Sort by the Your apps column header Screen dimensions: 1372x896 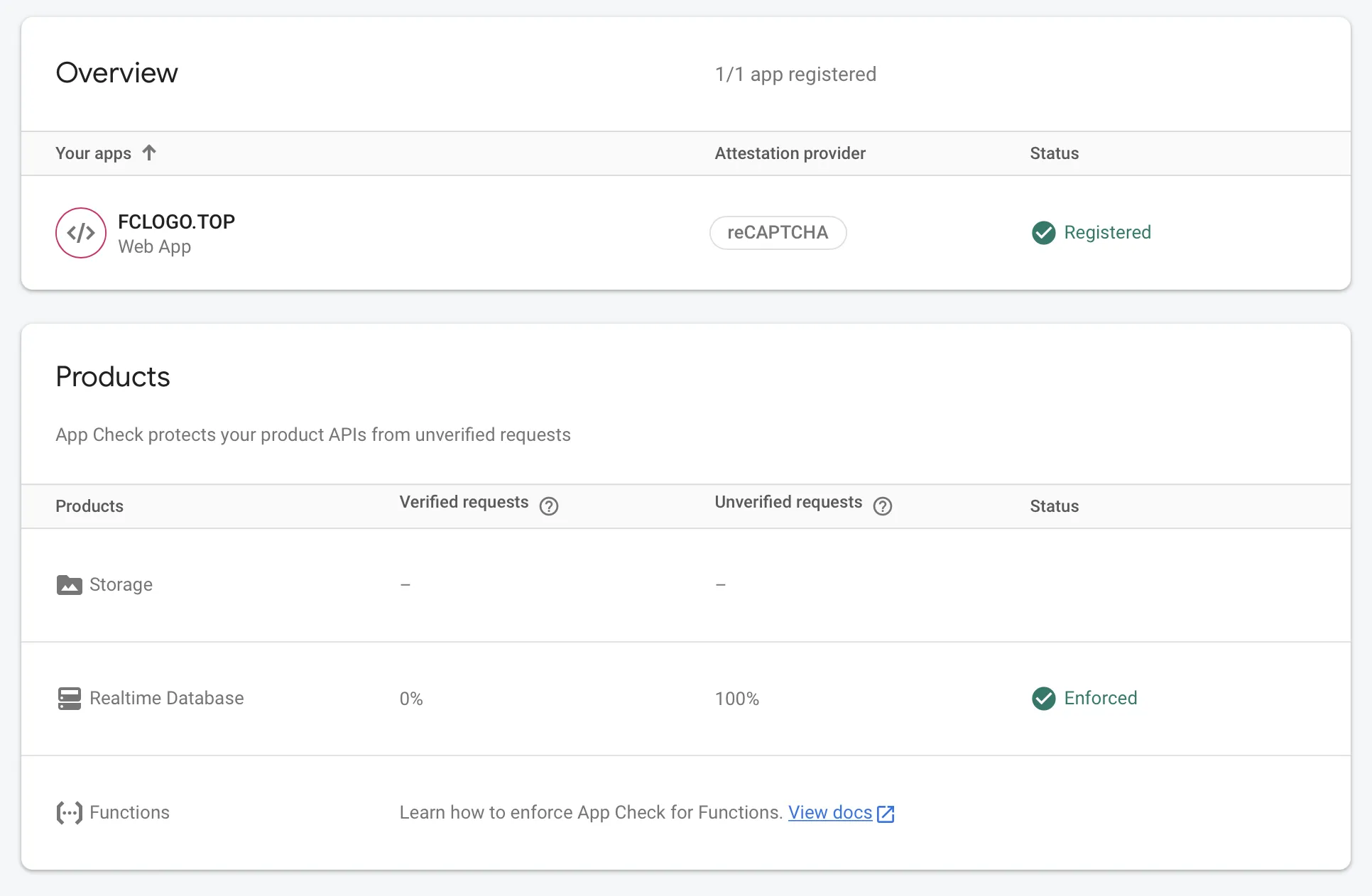pyautogui.click(x=93, y=153)
